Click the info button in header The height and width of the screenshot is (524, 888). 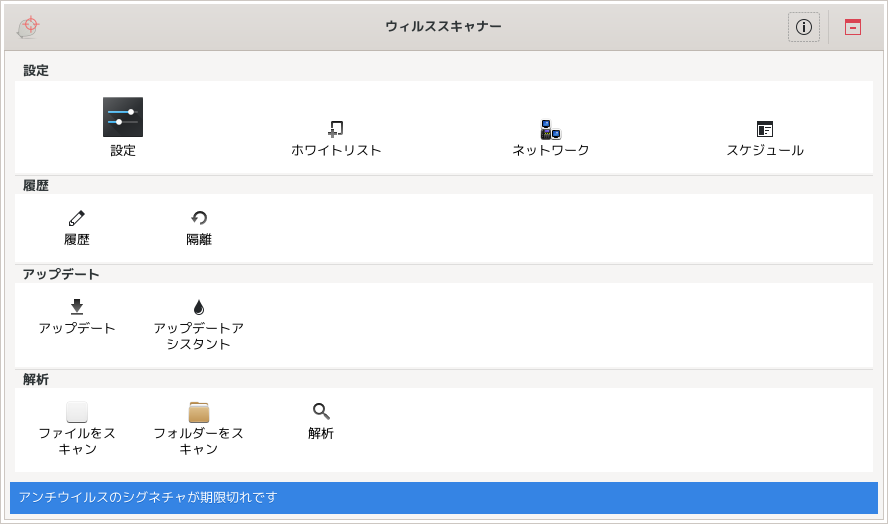(x=804, y=27)
